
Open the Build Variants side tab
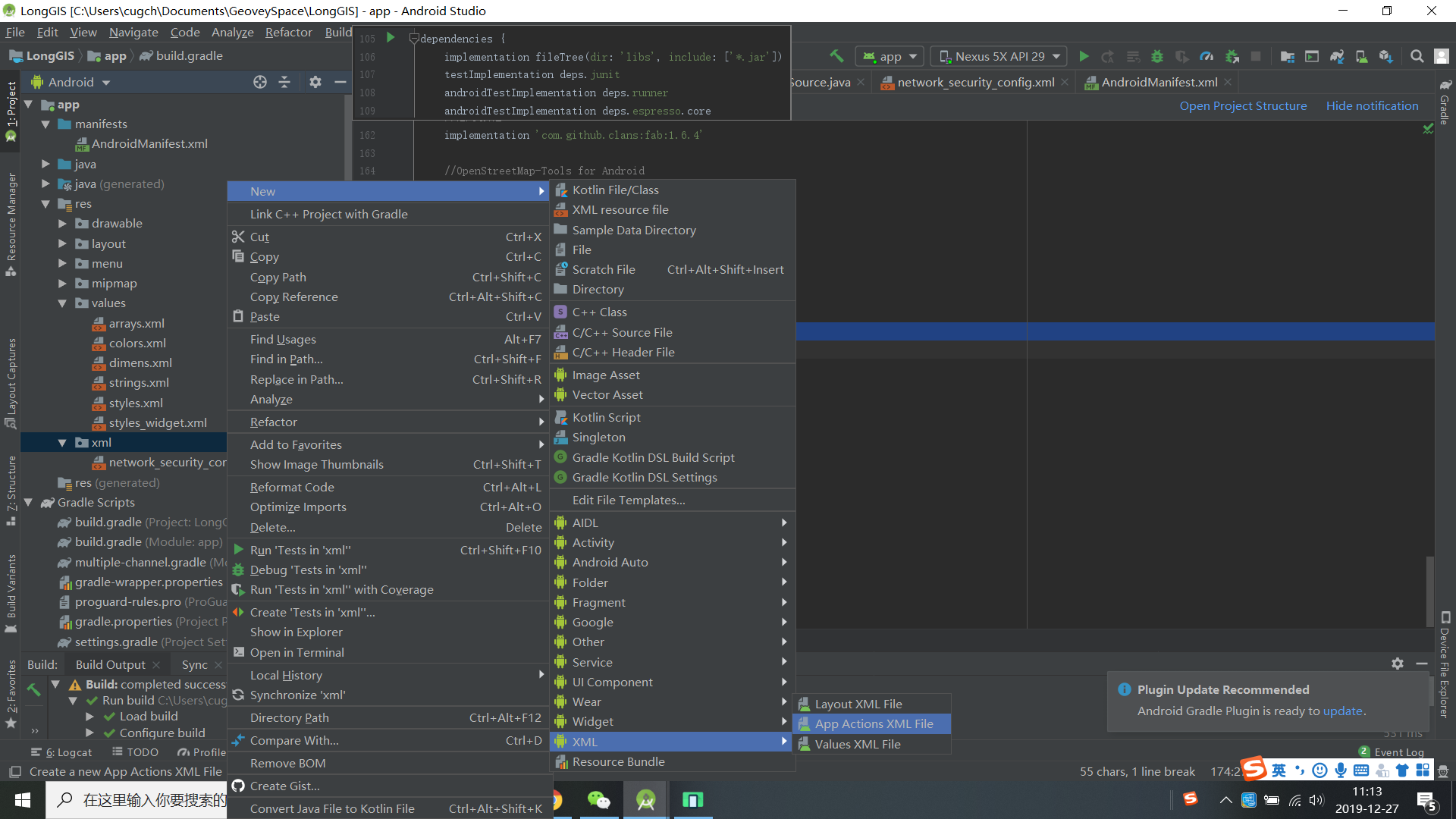[x=11, y=594]
